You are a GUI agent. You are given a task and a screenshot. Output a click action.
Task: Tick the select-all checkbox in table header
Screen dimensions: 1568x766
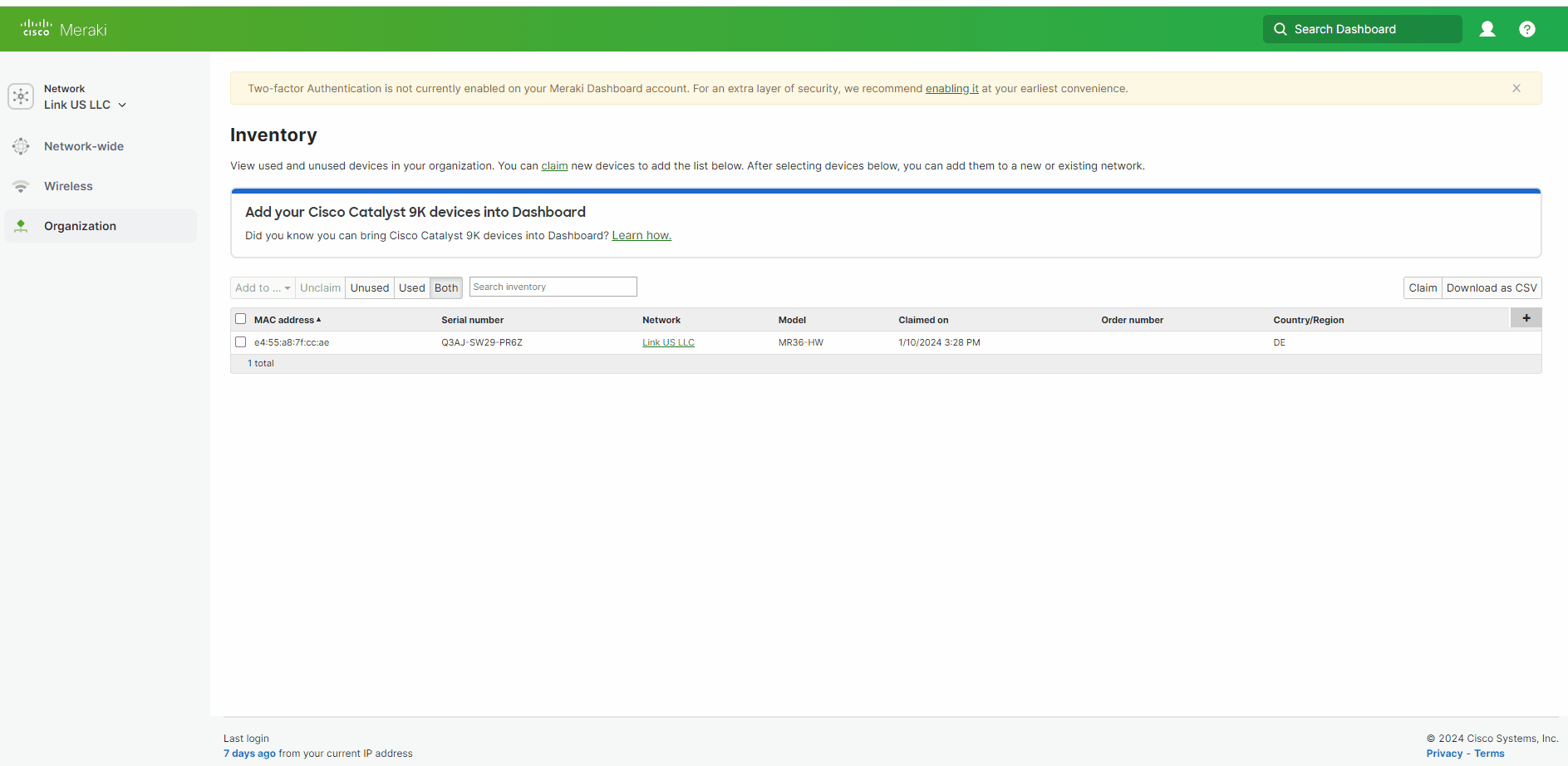click(x=241, y=319)
